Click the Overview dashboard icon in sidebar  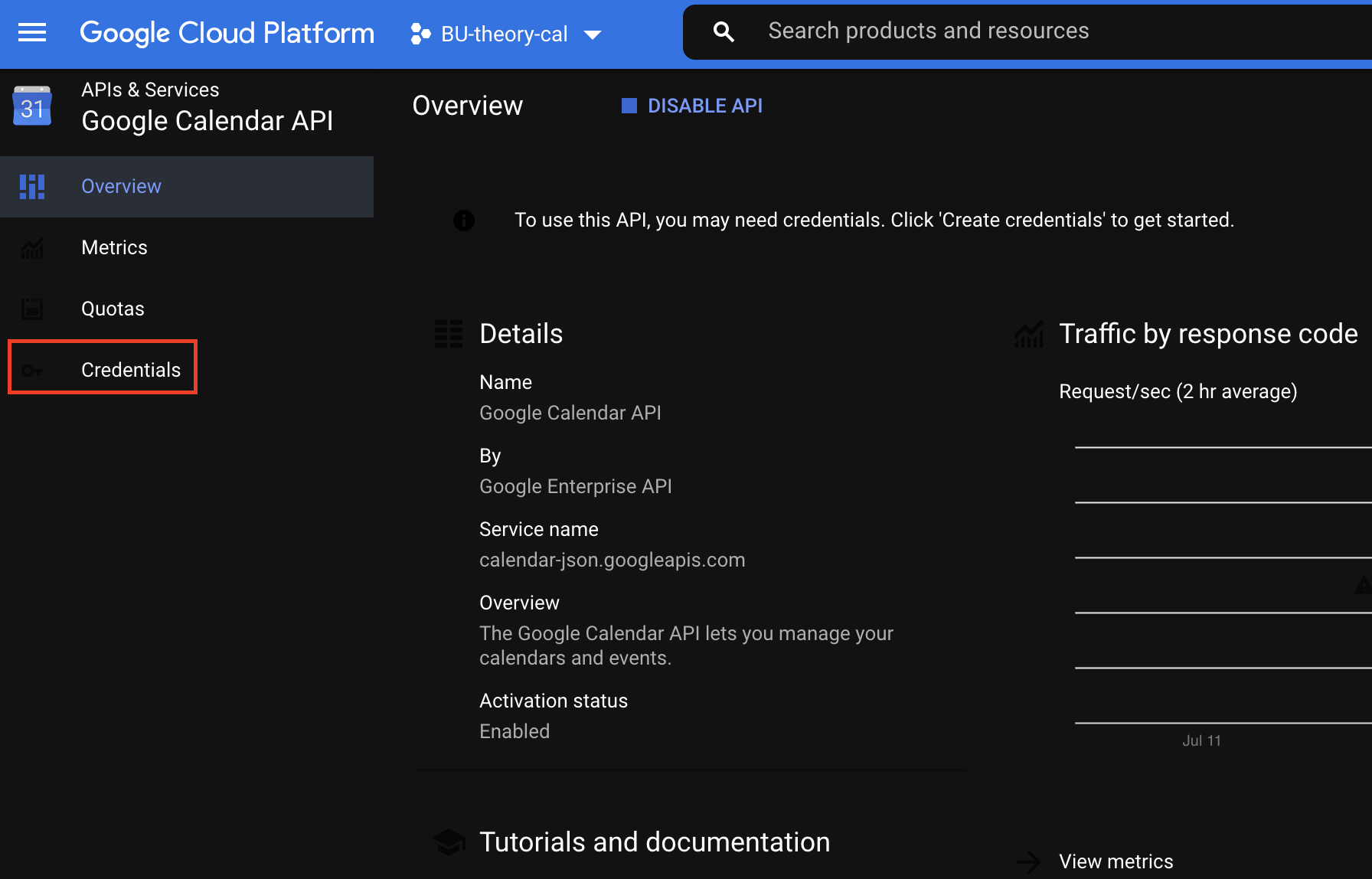tap(32, 187)
